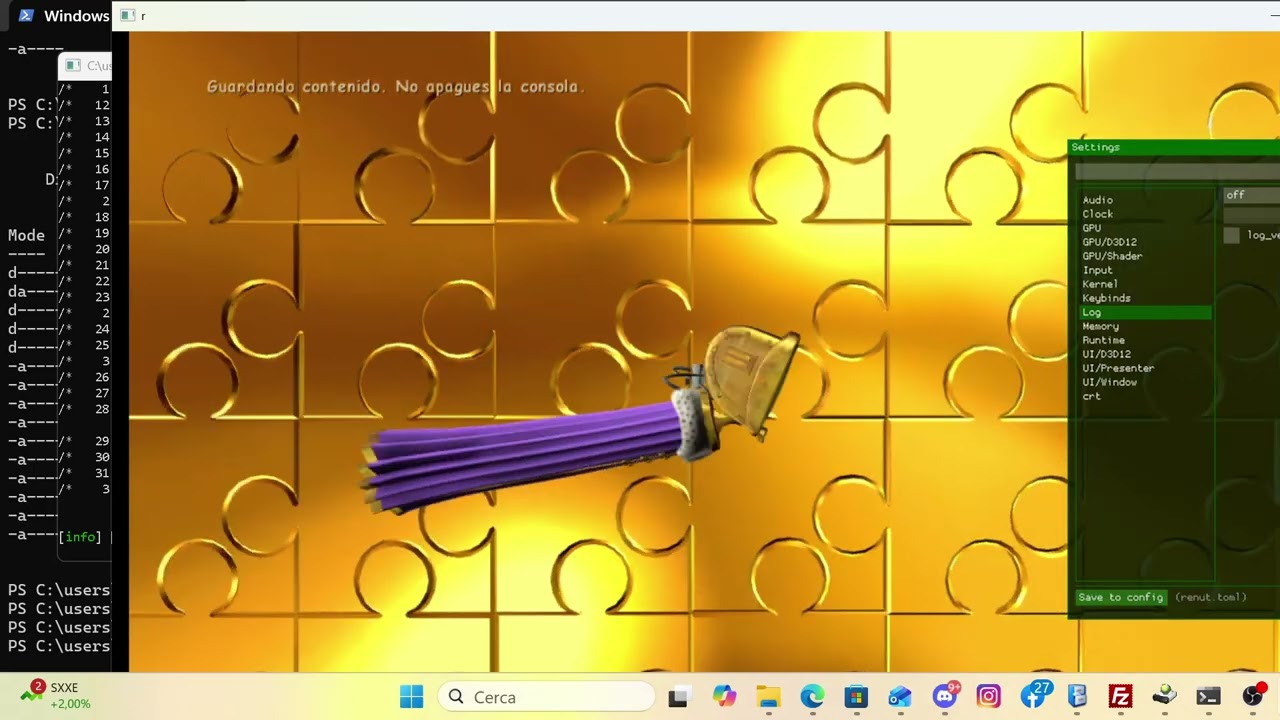This screenshot has height=720, width=1280.
Task: Open the Windows Start menu
Action: pyautogui.click(x=411, y=697)
